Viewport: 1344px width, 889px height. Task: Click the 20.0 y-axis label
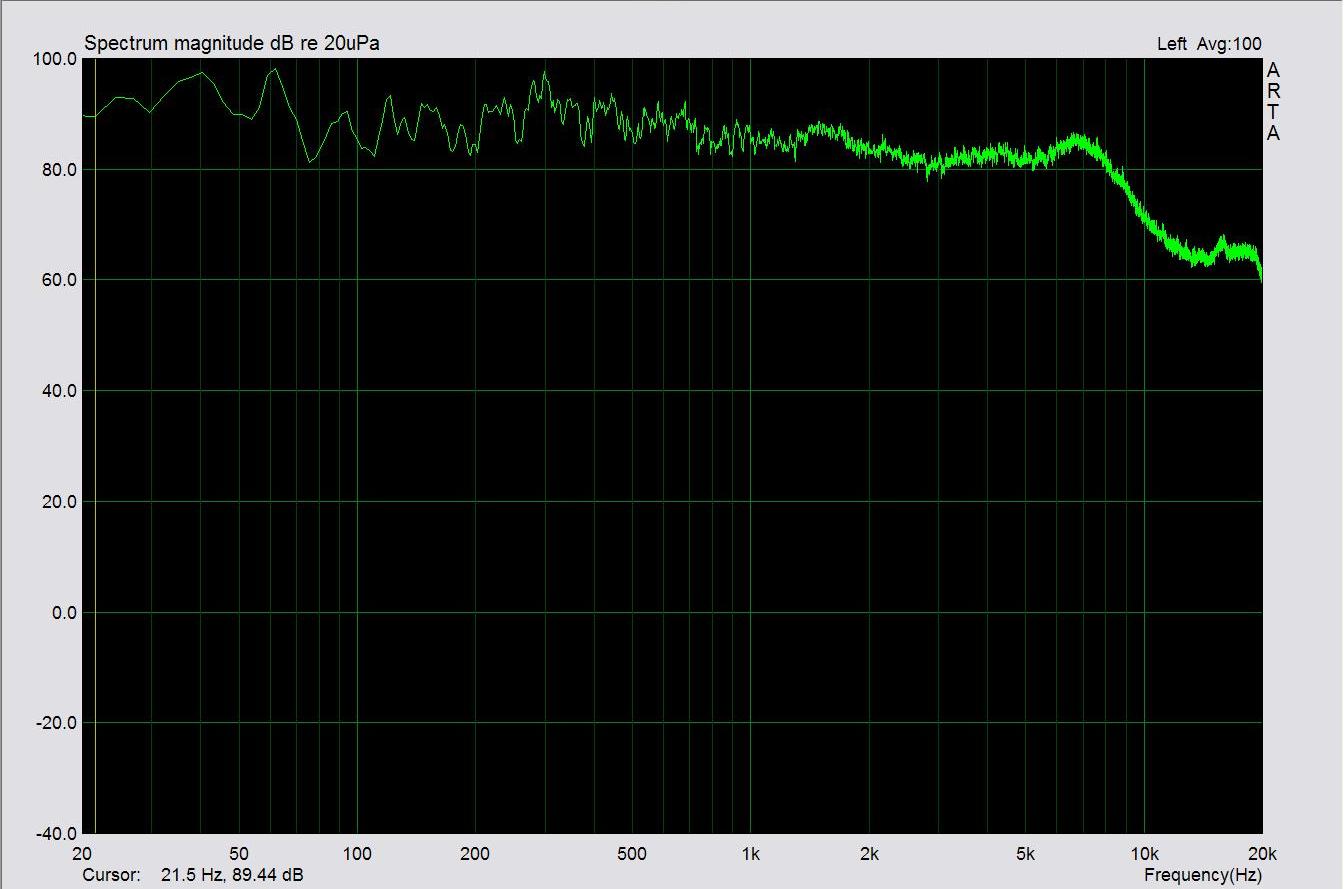tap(60, 502)
